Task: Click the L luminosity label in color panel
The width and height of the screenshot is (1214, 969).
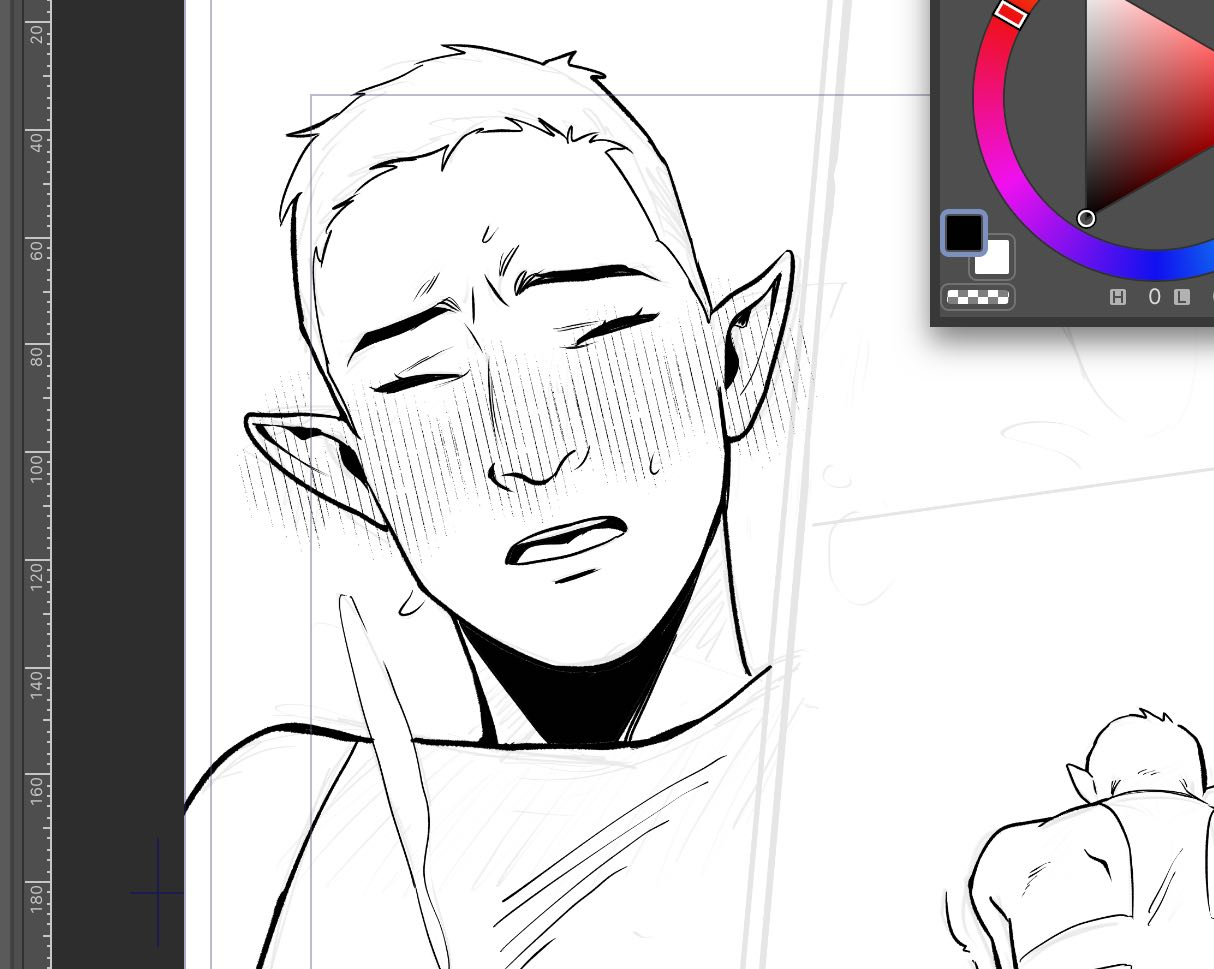Action: [x=1182, y=297]
